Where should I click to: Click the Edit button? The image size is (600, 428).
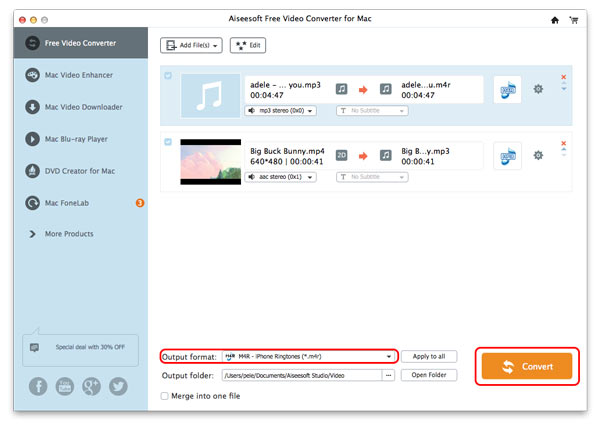pos(248,46)
